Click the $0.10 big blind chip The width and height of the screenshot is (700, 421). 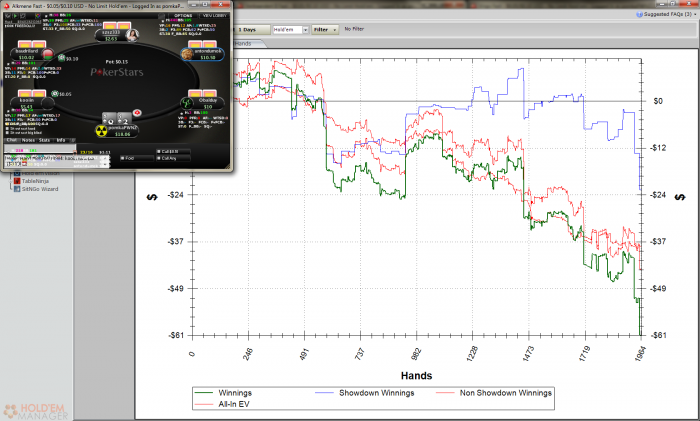[x=61, y=58]
